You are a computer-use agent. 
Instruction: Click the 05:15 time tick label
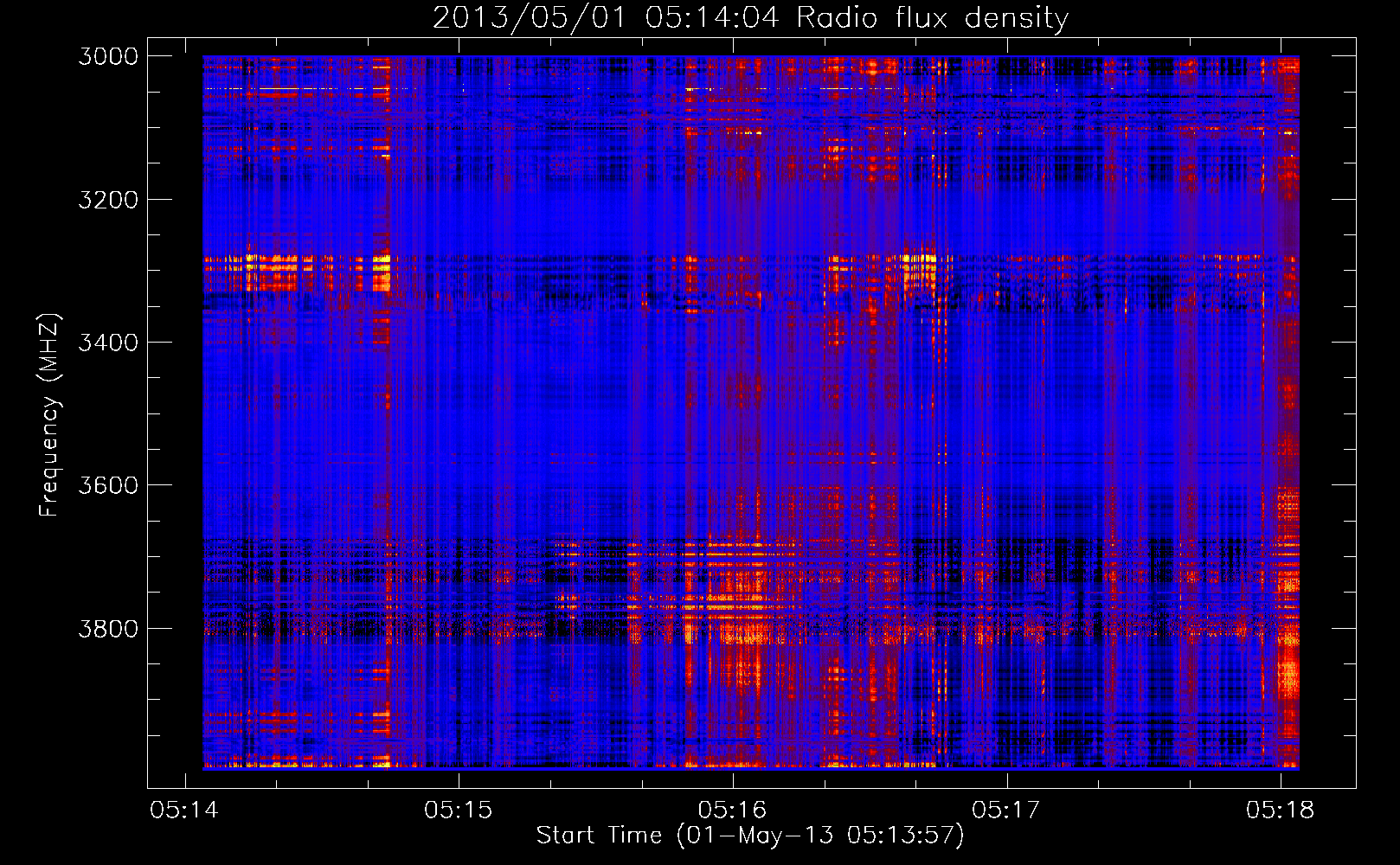(459, 811)
